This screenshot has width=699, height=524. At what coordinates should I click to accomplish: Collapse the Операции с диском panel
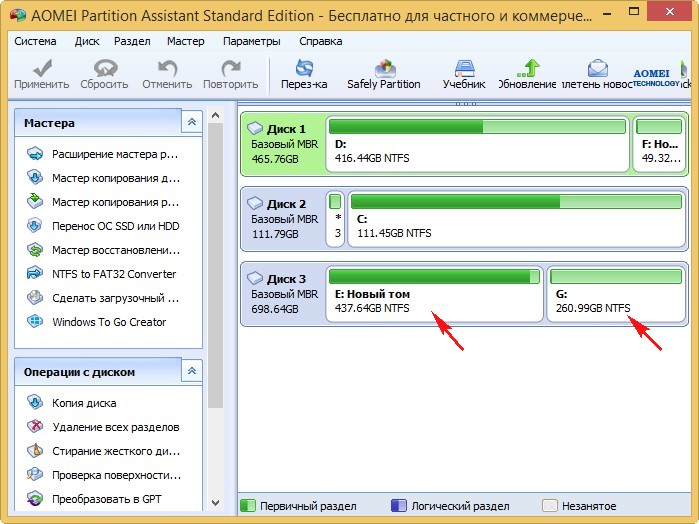click(x=192, y=371)
